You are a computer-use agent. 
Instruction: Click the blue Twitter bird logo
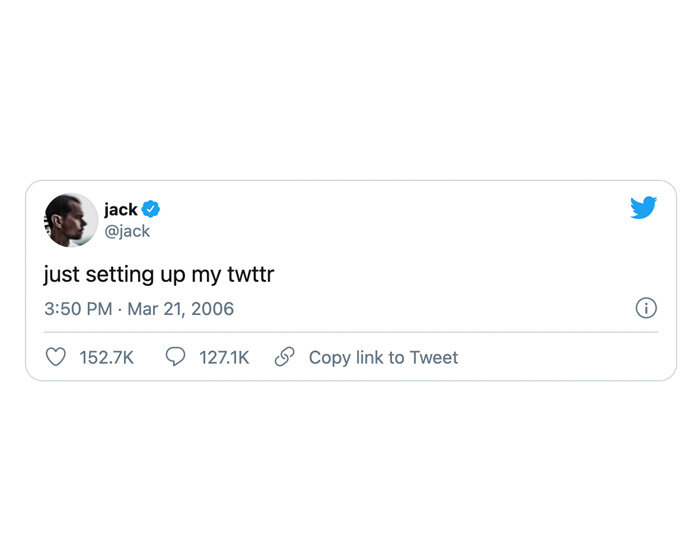(x=643, y=208)
